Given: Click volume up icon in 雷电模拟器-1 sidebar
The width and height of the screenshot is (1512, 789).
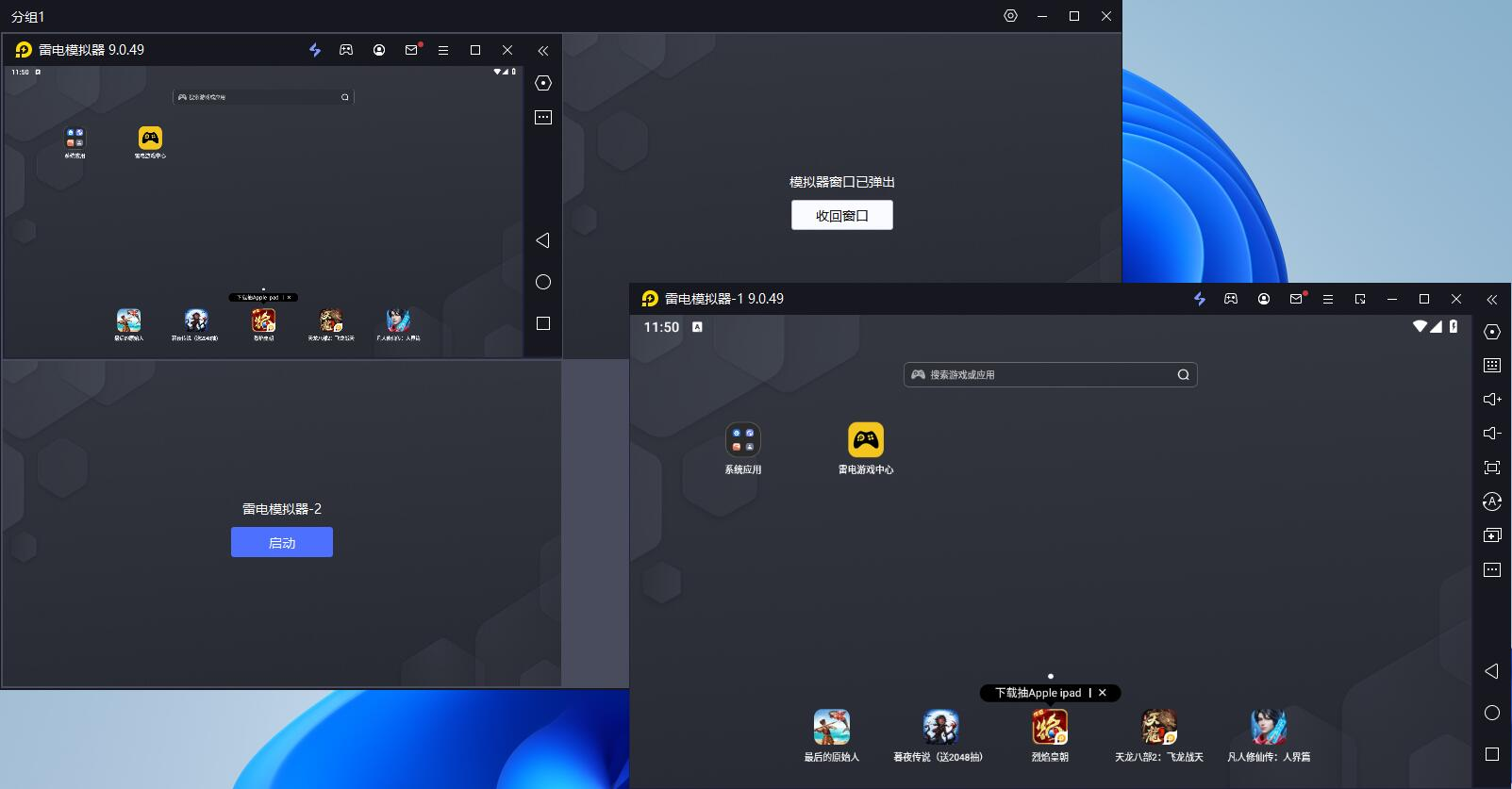Looking at the screenshot, I should coord(1491,400).
